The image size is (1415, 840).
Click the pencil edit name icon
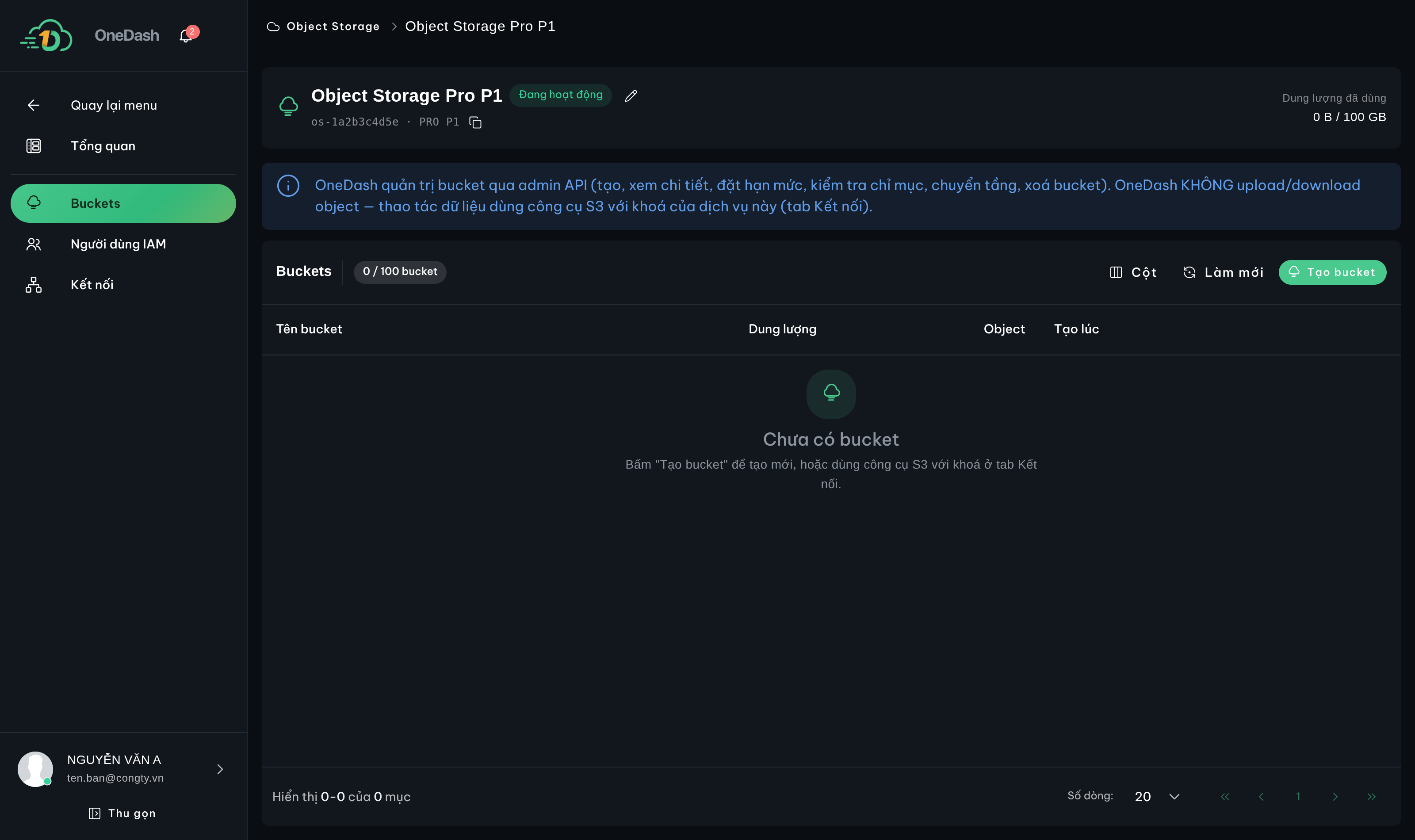click(x=631, y=95)
